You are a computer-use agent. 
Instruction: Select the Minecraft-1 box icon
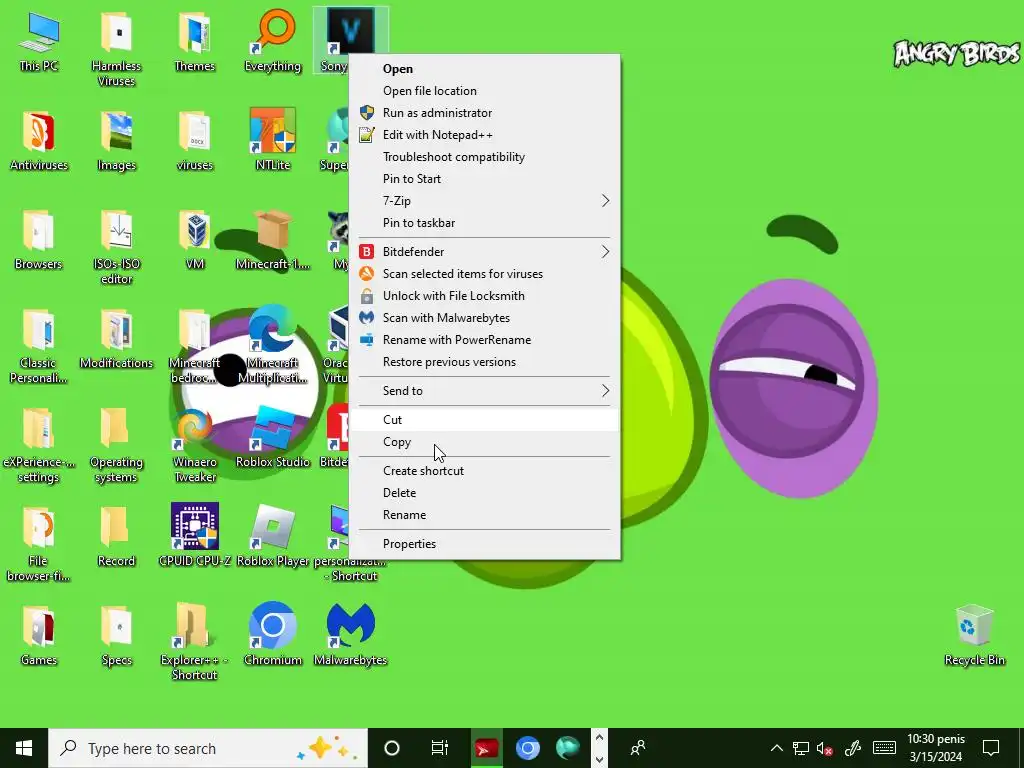click(273, 238)
